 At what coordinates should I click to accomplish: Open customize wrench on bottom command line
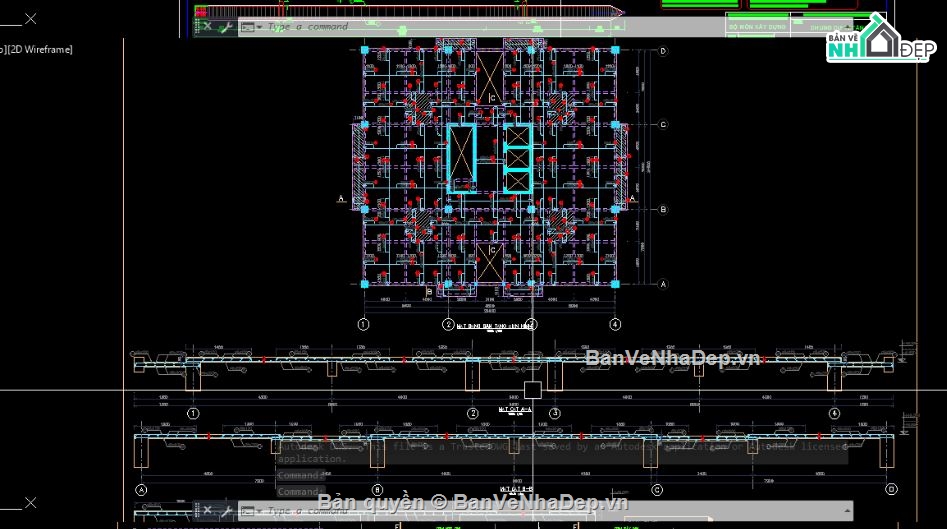[x=225, y=511]
